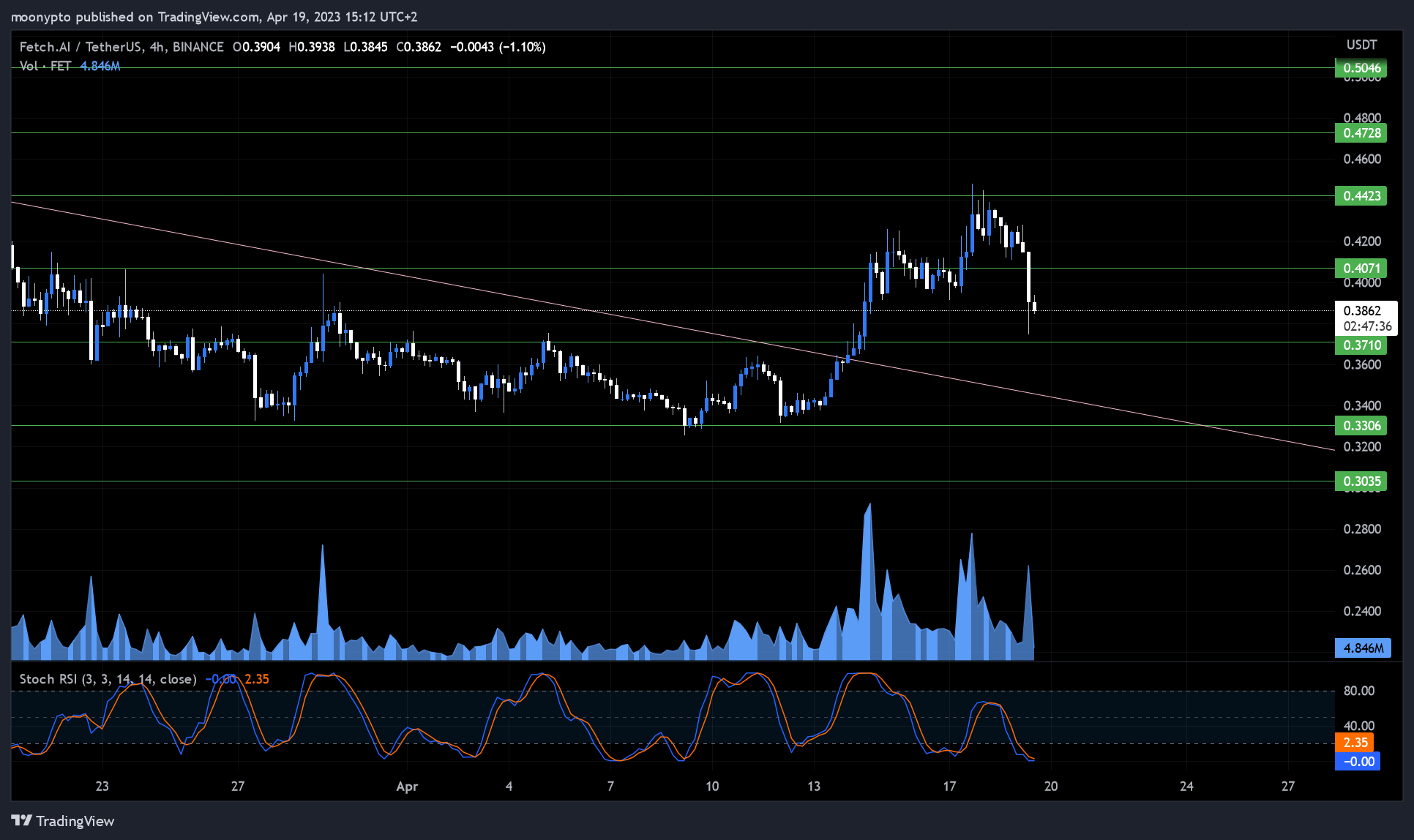Click the orange 2.35 Stoch RSI value tag

coord(1355,743)
